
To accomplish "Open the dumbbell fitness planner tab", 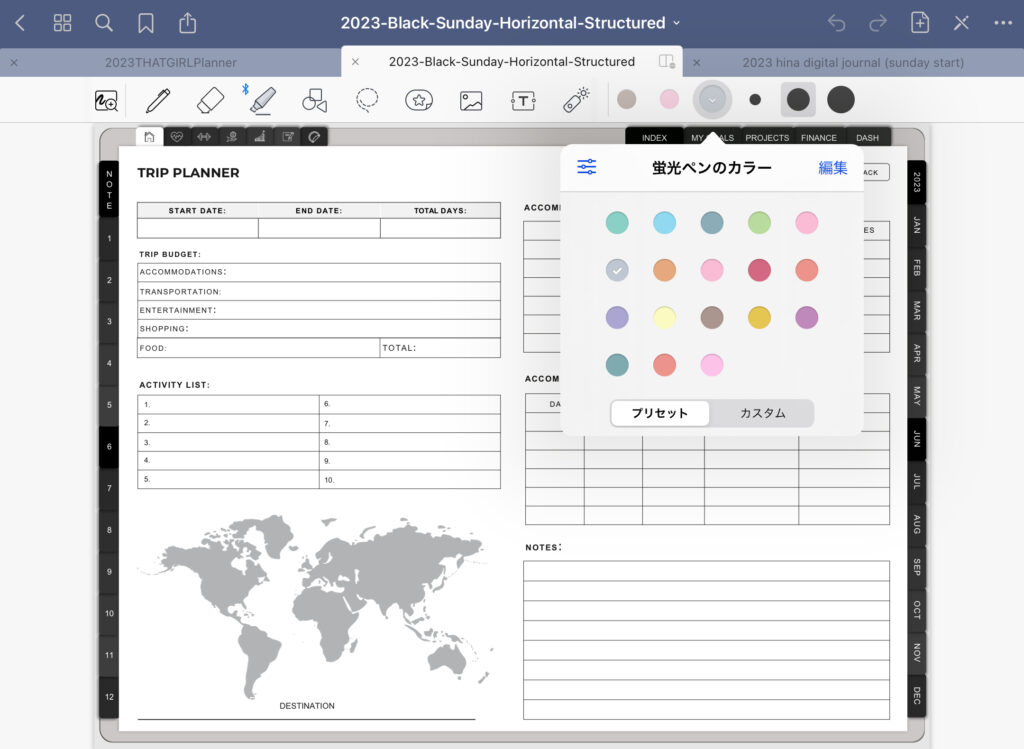I will pos(204,136).
